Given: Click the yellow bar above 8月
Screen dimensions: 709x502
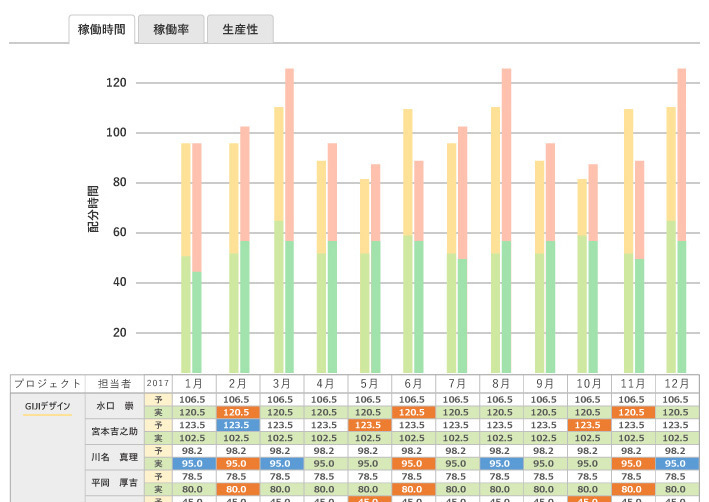Looking at the screenshot, I should (x=495, y=180).
